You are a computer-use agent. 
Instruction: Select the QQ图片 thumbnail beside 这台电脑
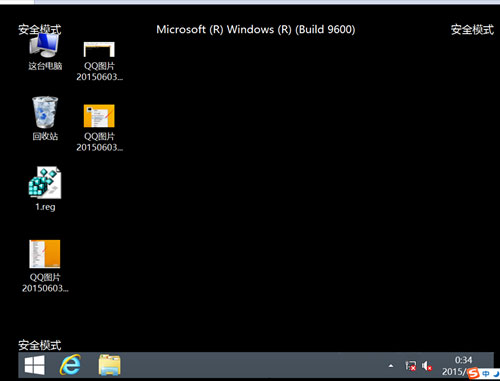pos(99,50)
